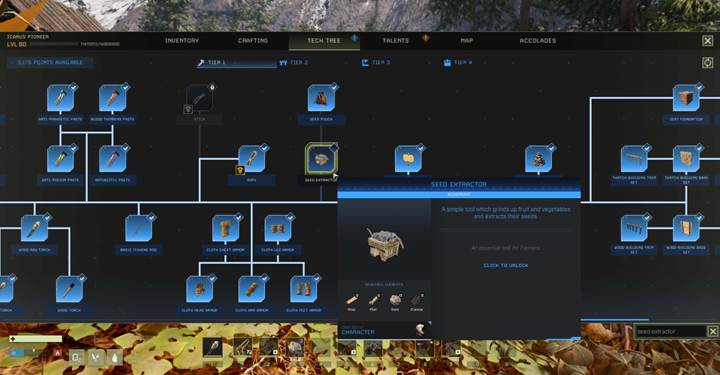The height and width of the screenshot is (375, 720).
Task: Select the locked Stick blueprint icon
Action: tap(199, 97)
